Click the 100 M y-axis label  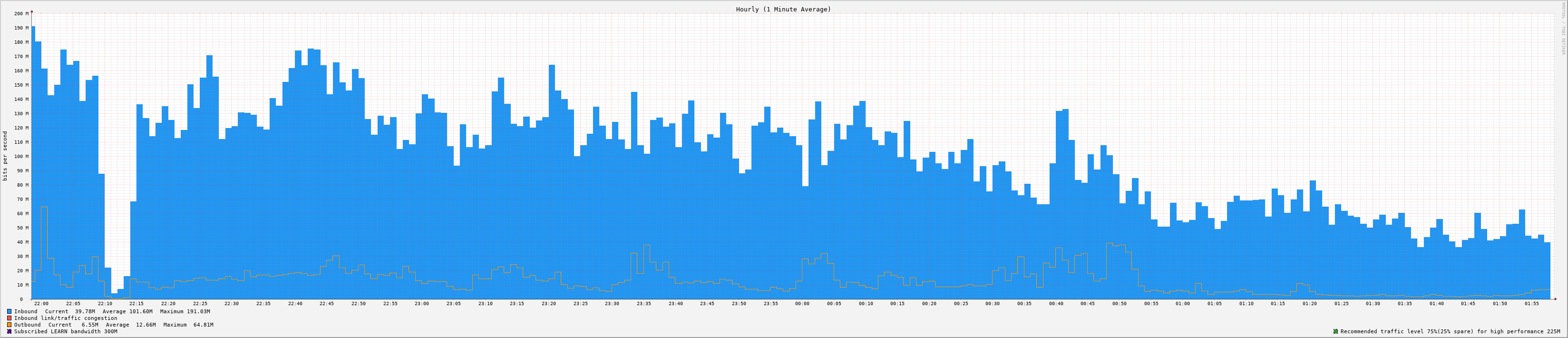21,157
